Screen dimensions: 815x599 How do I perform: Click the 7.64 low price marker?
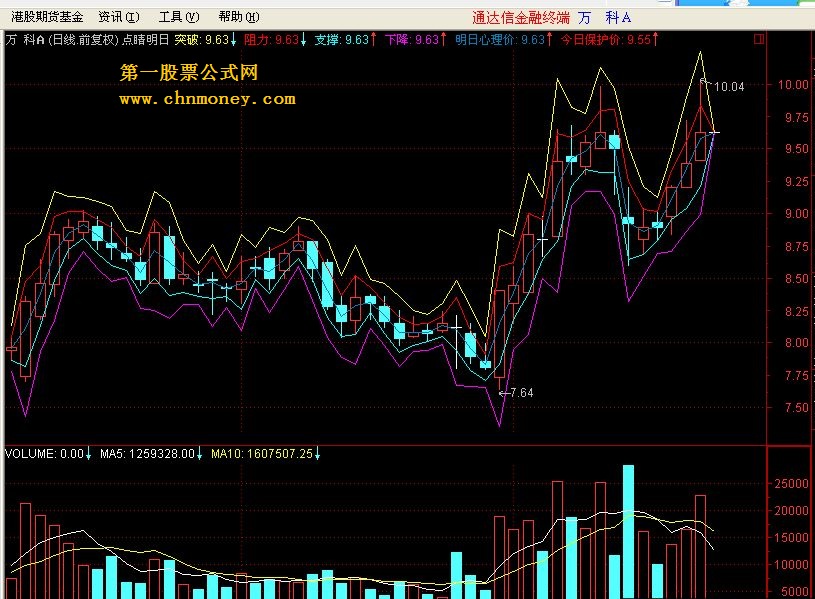(521, 393)
